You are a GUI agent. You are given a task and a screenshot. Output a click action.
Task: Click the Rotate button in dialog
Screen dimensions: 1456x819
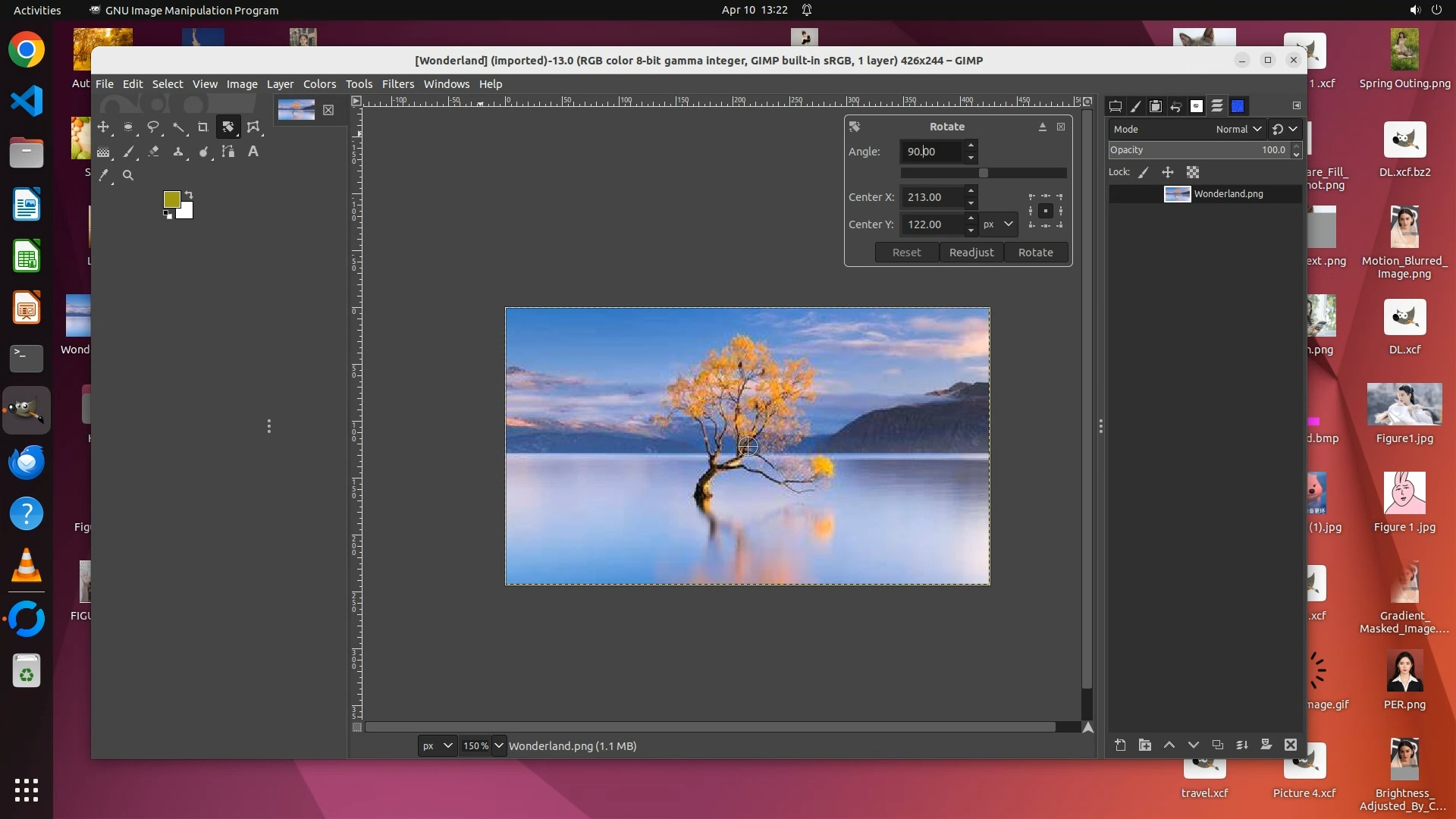click(x=1035, y=253)
